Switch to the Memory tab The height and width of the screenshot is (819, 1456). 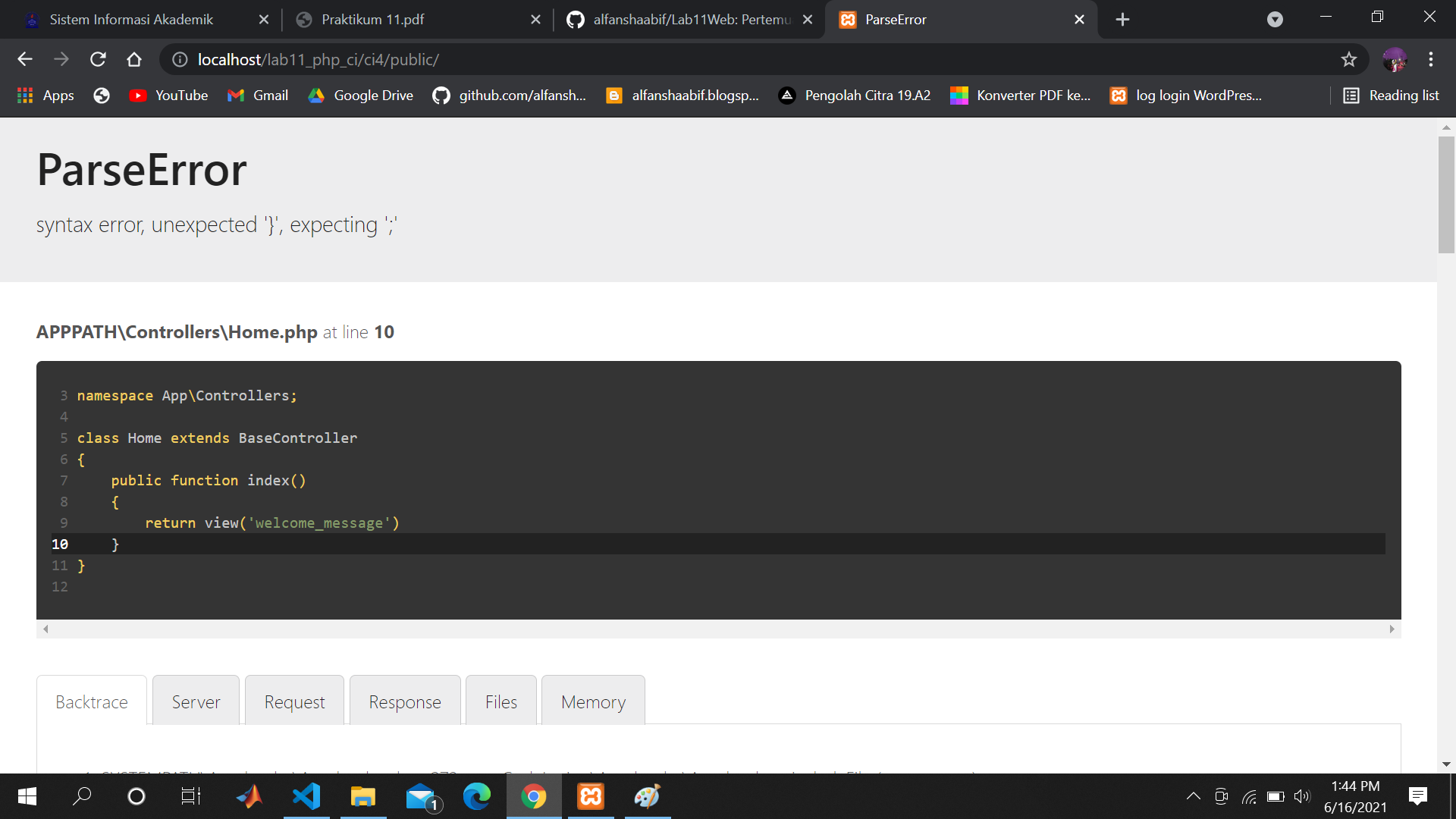tap(593, 701)
